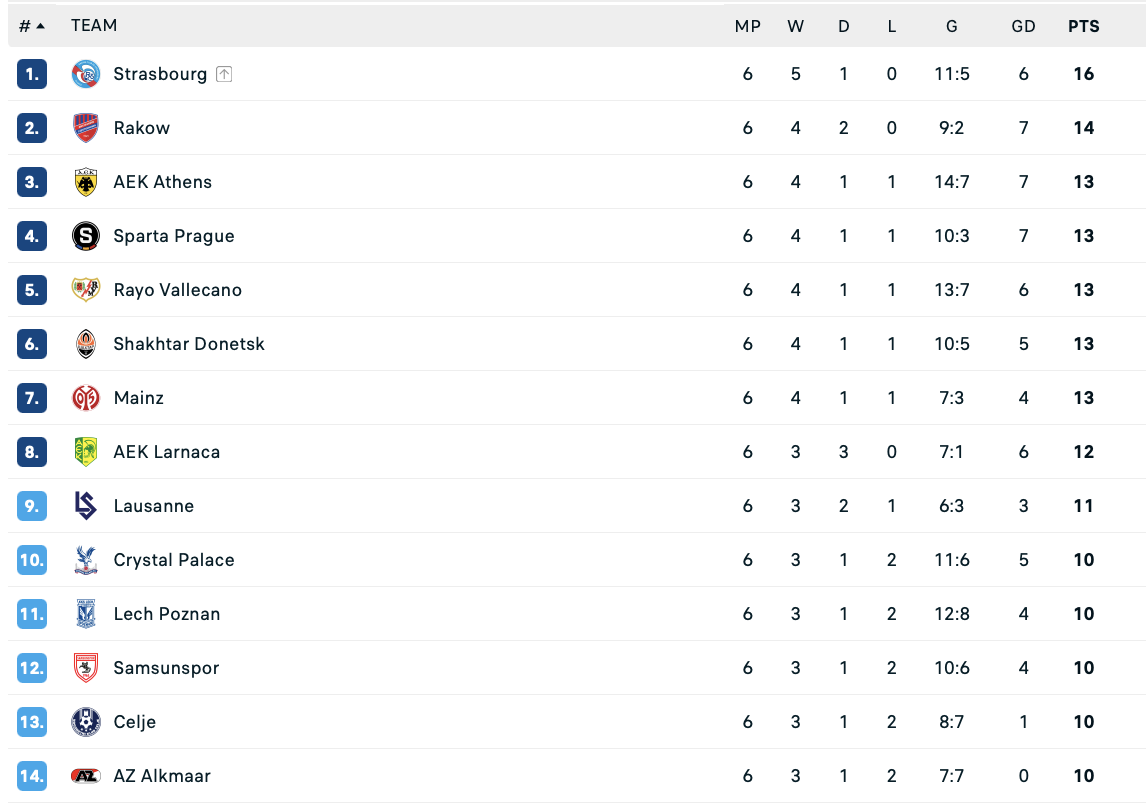The width and height of the screenshot is (1146, 808).
Task: Click the Strasbourg club crest icon
Action: [86, 74]
